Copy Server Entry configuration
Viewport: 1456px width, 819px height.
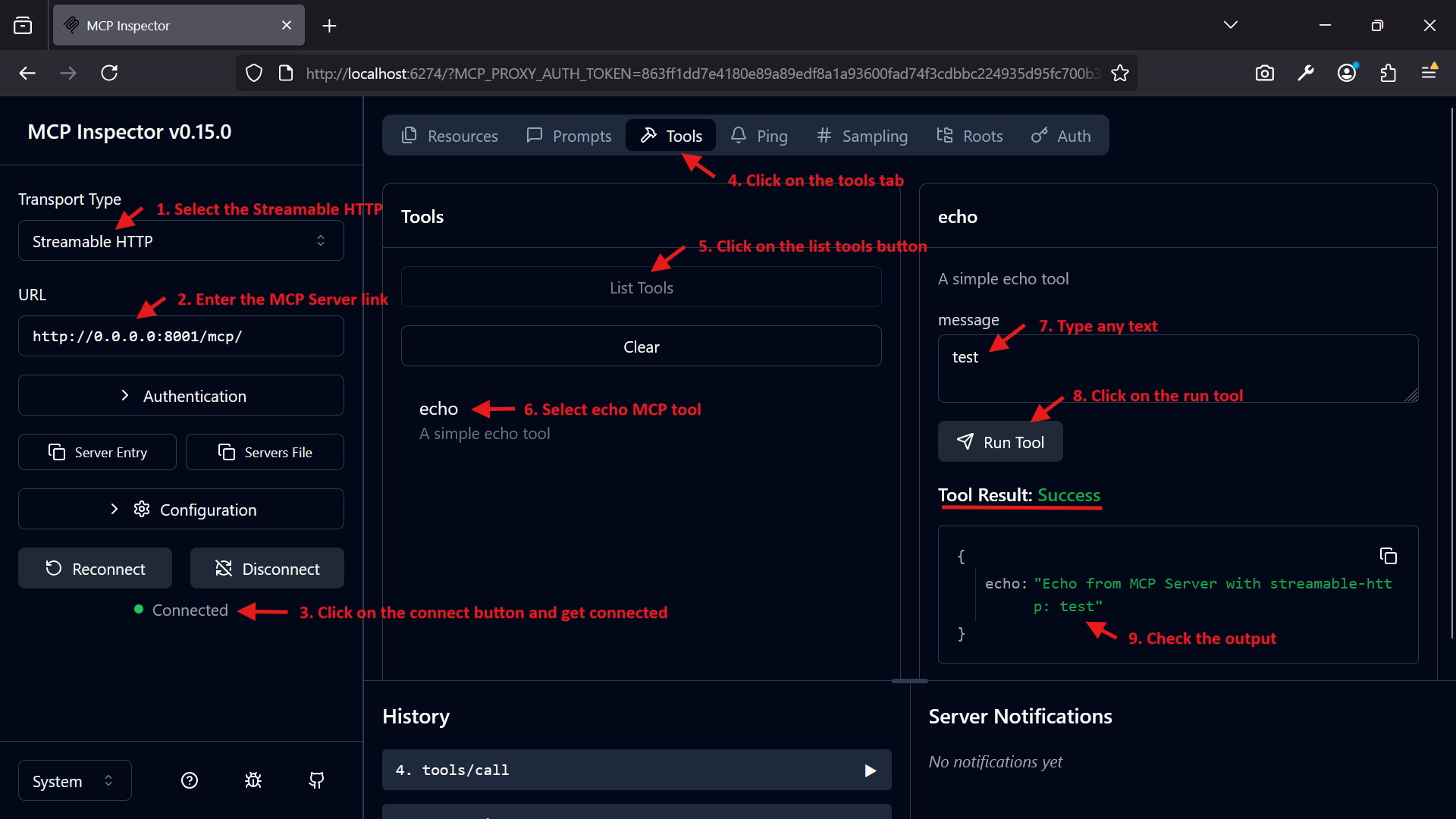97,452
